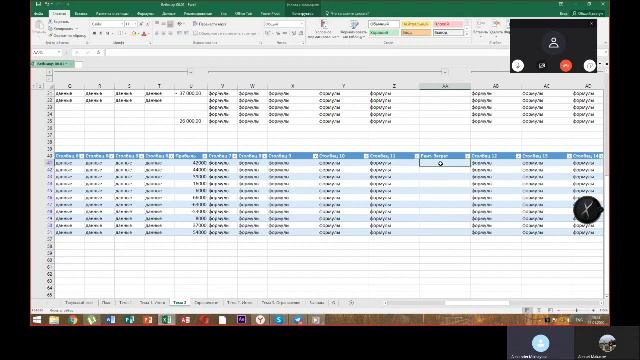Image resolution: width=640 pixels, height=360 pixels.
Task: Toggle Bold formatting
Action: 94,33
